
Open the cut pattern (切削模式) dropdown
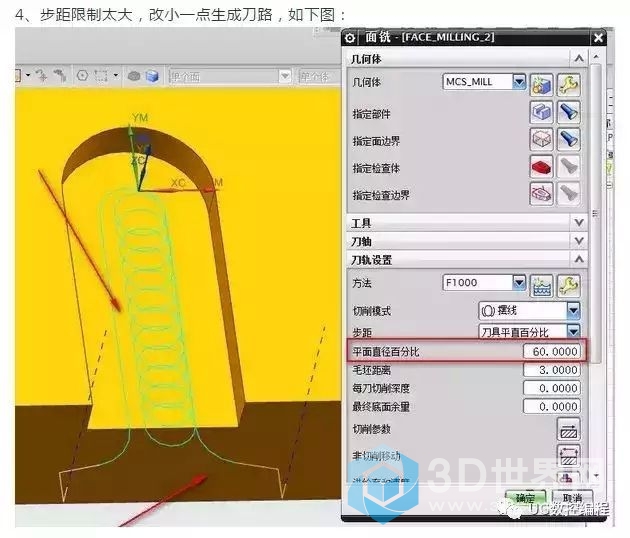point(573,310)
